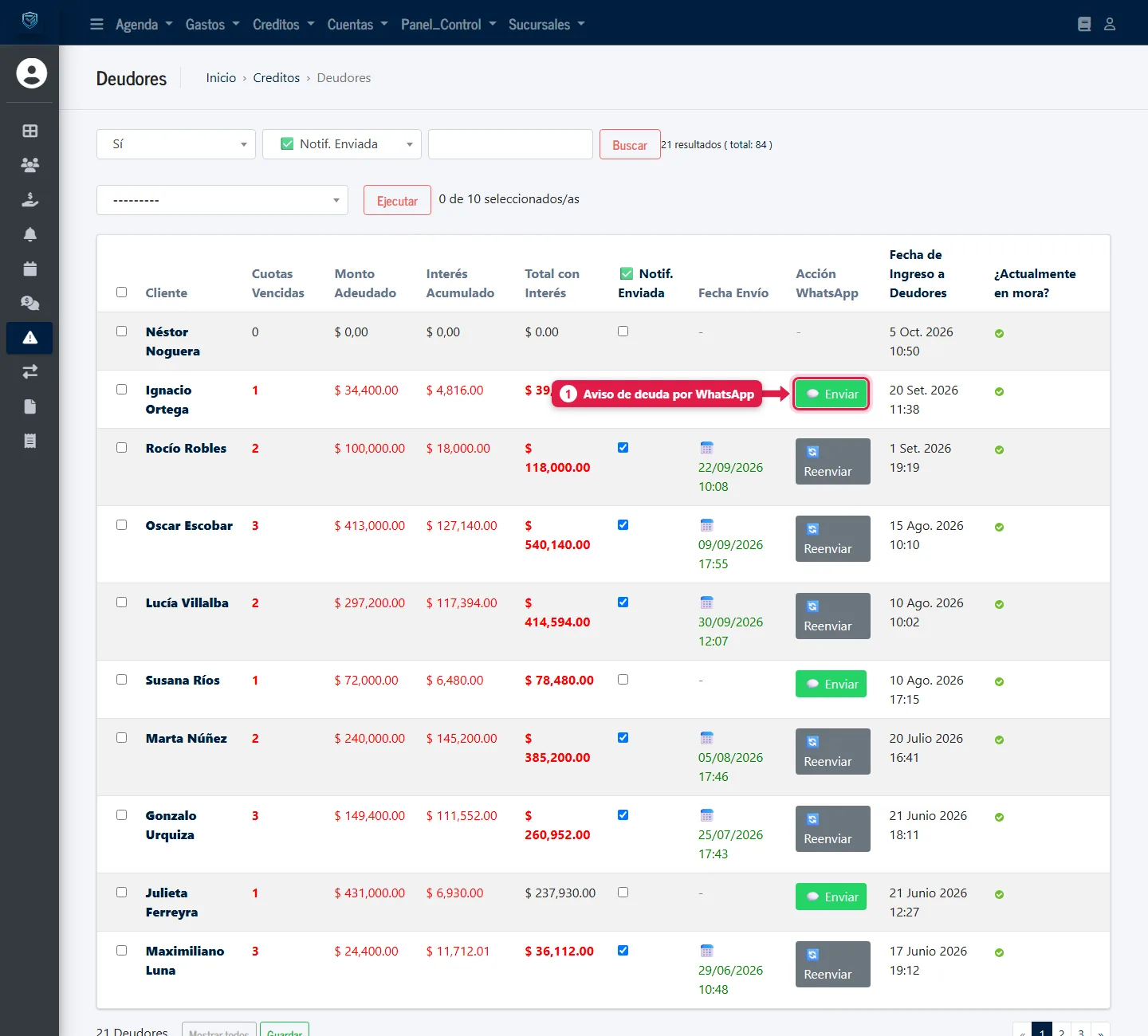Click the receipt icon in the sidebar

click(30, 441)
